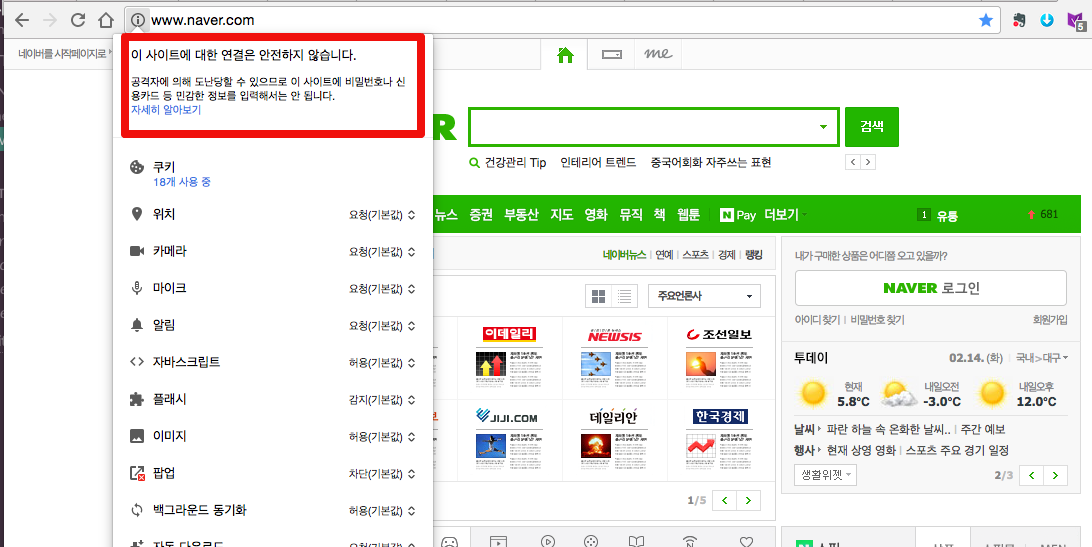Follow the 자세히 알아보기 link

pyautogui.click(x=166, y=110)
